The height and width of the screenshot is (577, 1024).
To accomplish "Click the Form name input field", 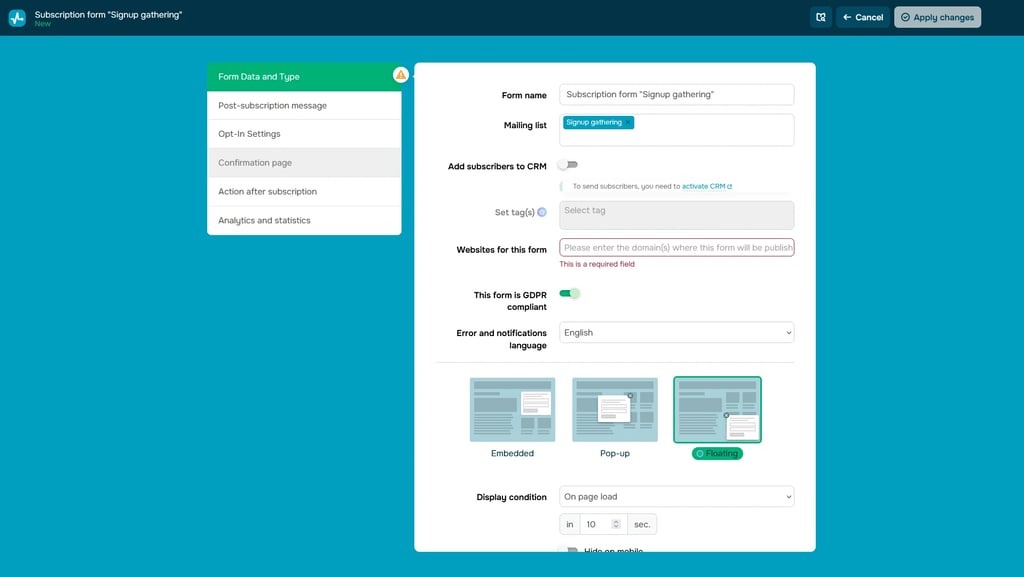I will click(x=677, y=95).
